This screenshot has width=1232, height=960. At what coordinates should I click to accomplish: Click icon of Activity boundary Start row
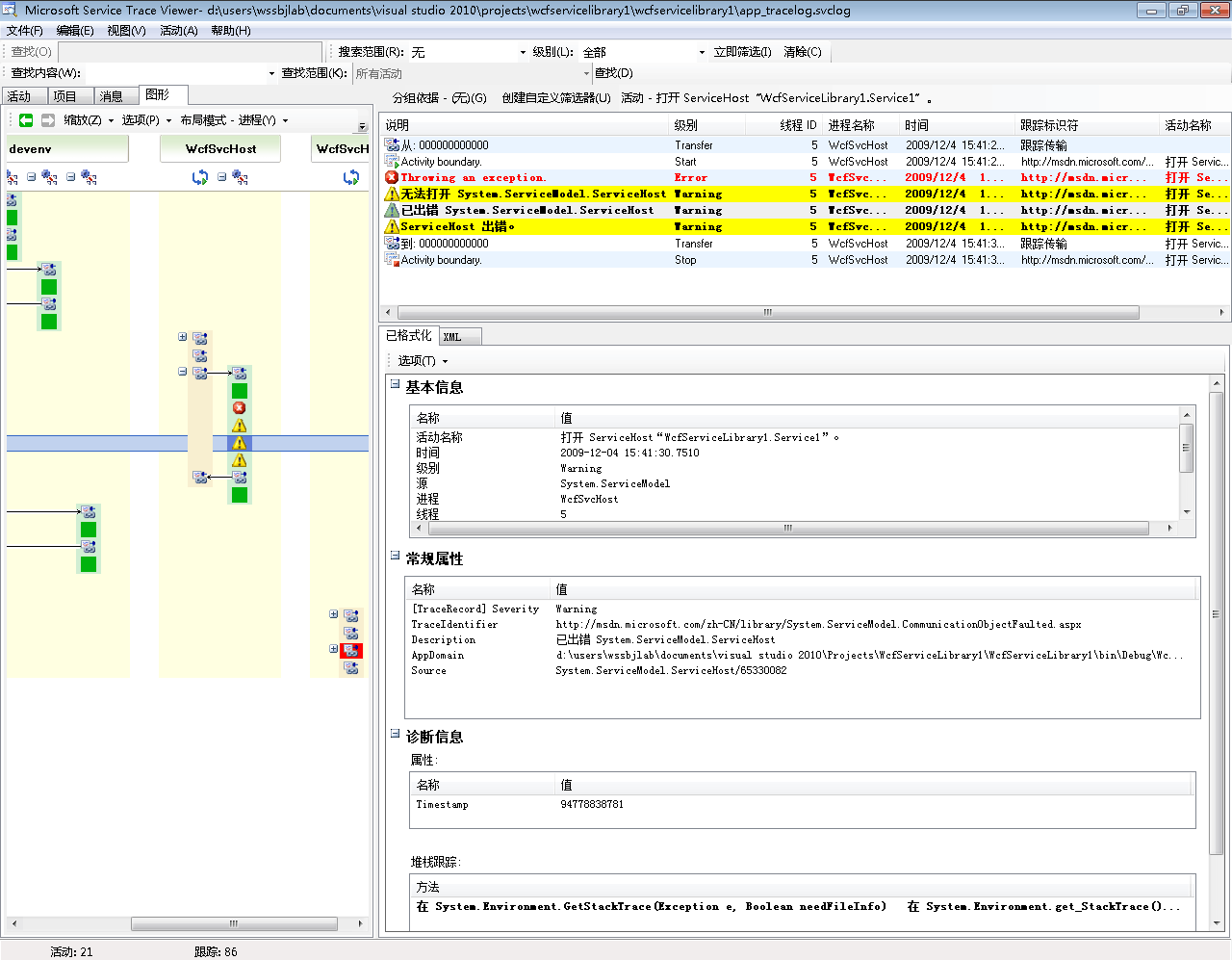point(392,161)
